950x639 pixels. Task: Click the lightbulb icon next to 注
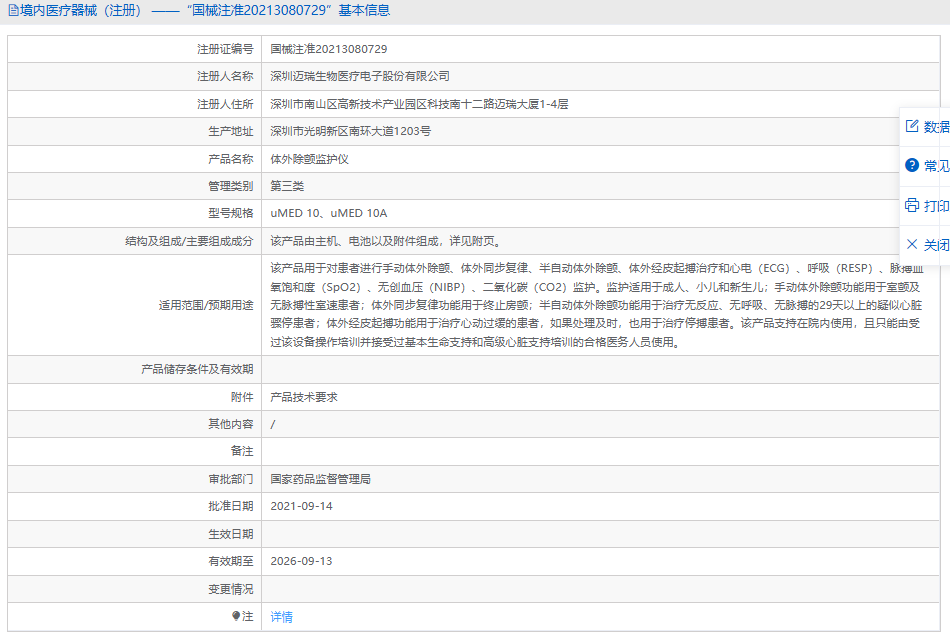[236, 617]
